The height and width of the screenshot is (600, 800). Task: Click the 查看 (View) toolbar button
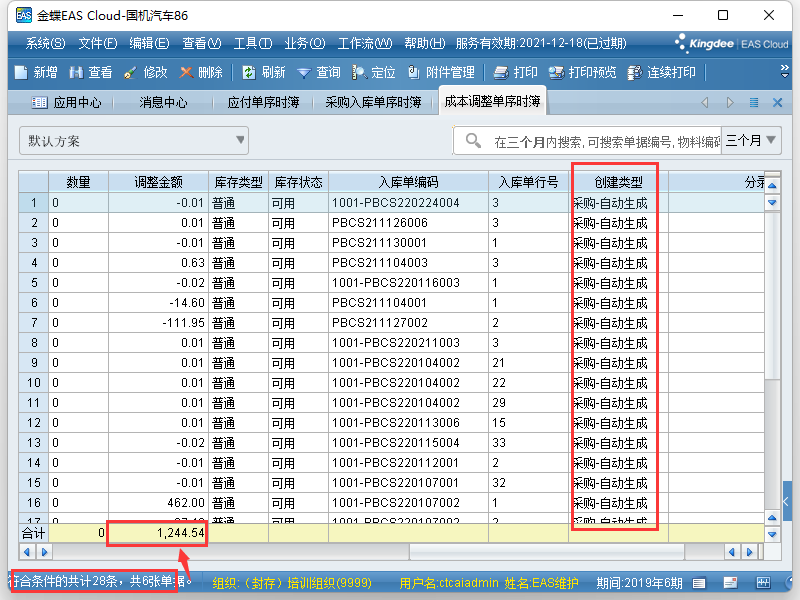coord(90,73)
